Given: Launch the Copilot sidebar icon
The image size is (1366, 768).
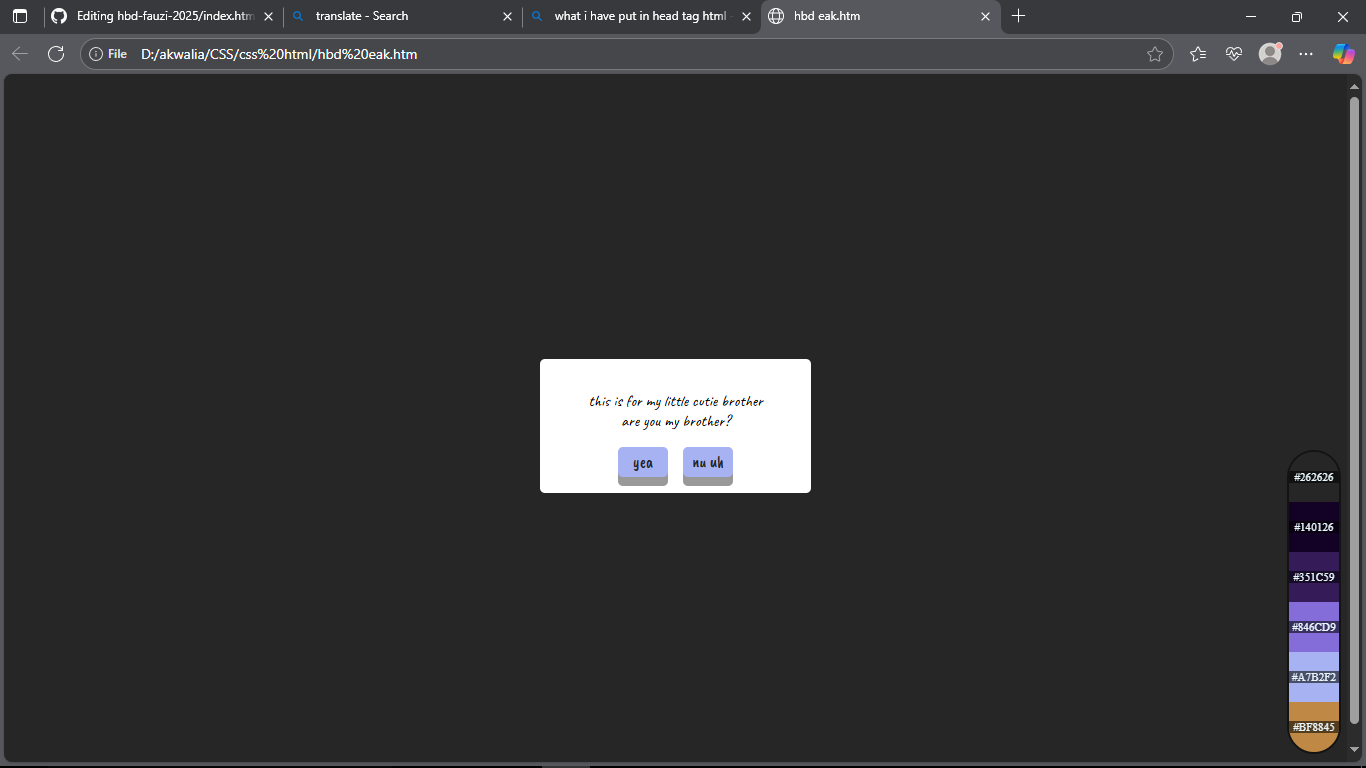Looking at the screenshot, I should pyautogui.click(x=1343, y=54).
